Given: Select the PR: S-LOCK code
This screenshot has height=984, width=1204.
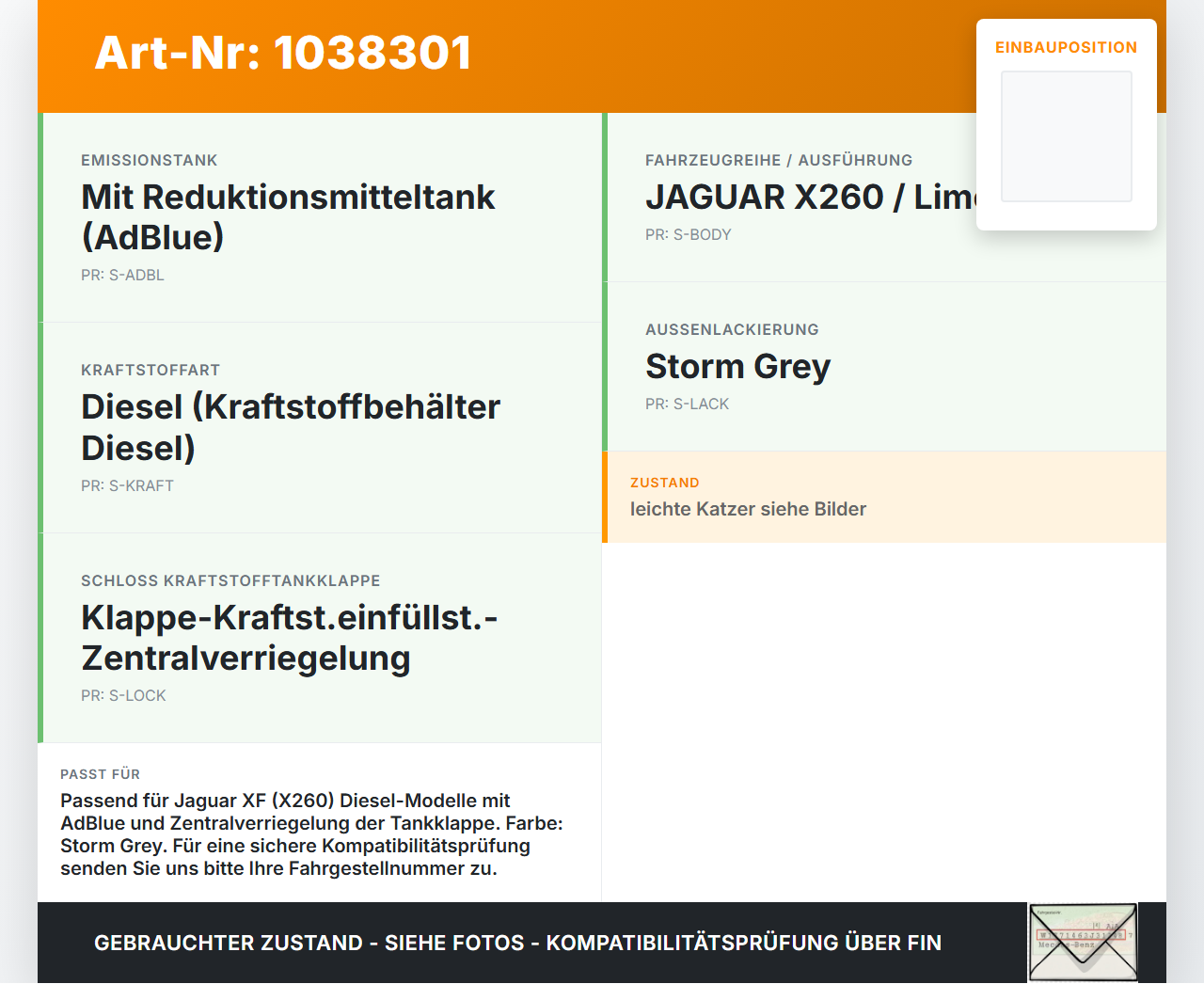Looking at the screenshot, I should tap(123, 695).
